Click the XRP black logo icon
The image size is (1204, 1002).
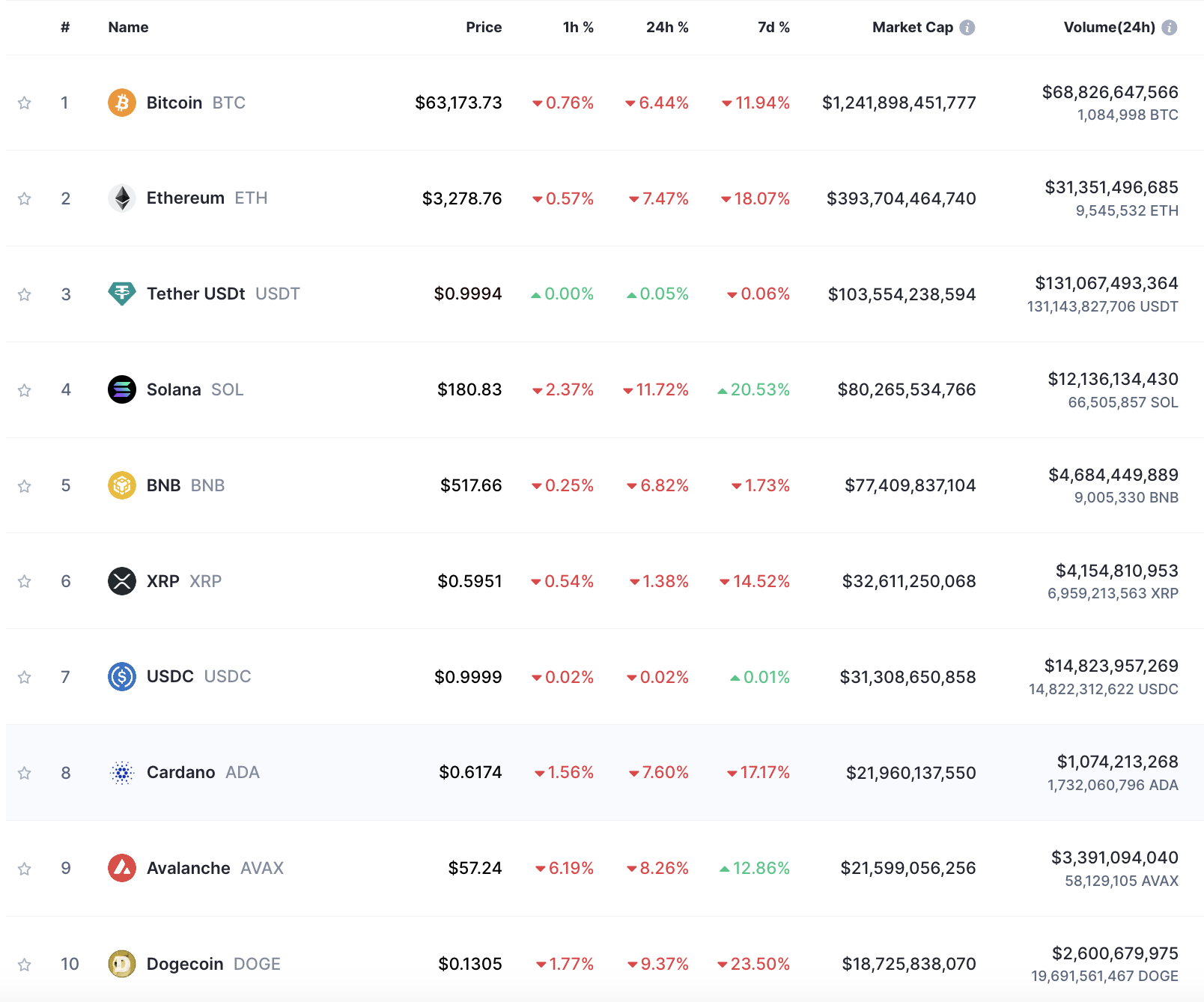coord(122,581)
